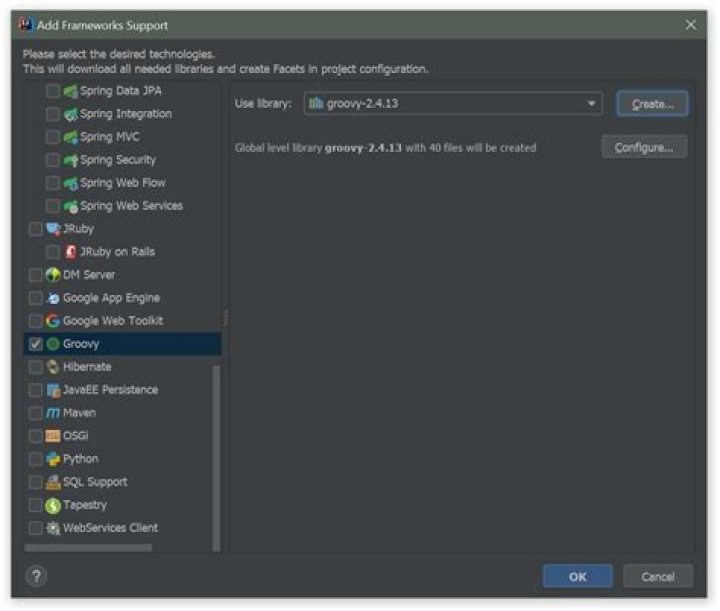
Task: Select the Spring Integration label
Action: (x=126, y=114)
